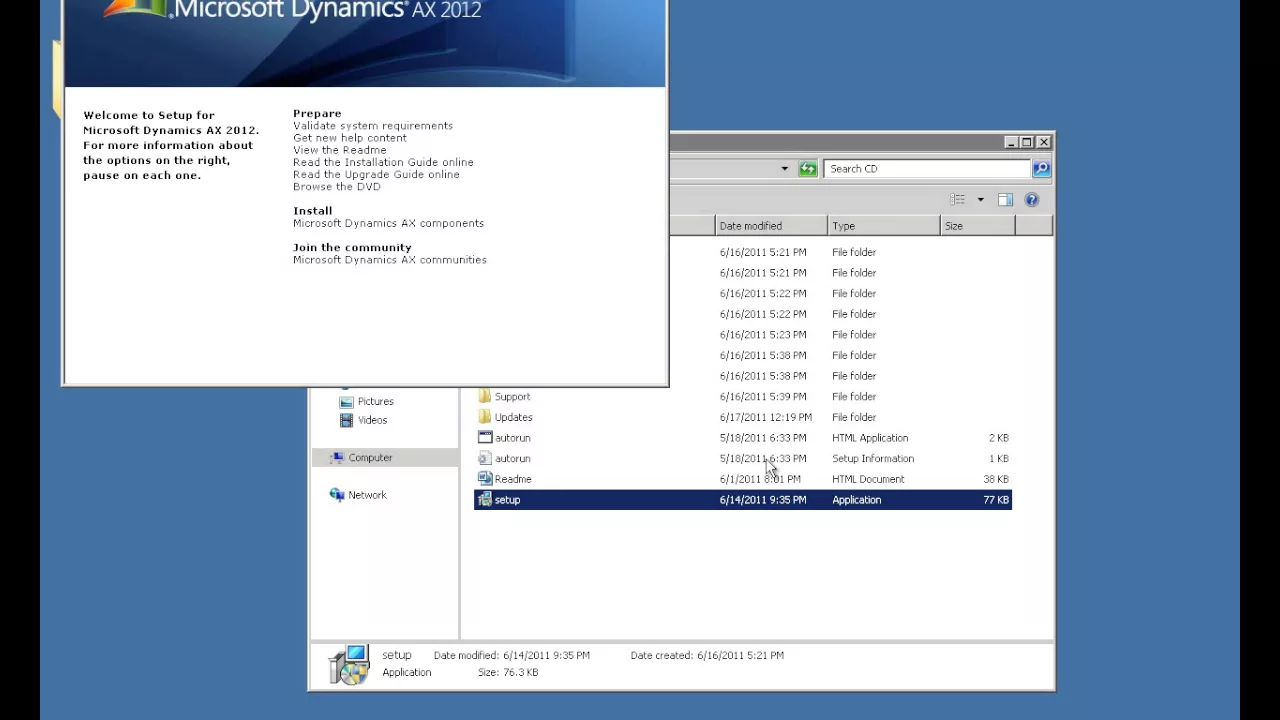Click View the Readme link
Viewport: 1280px width, 720px height.
(x=340, y=150)
